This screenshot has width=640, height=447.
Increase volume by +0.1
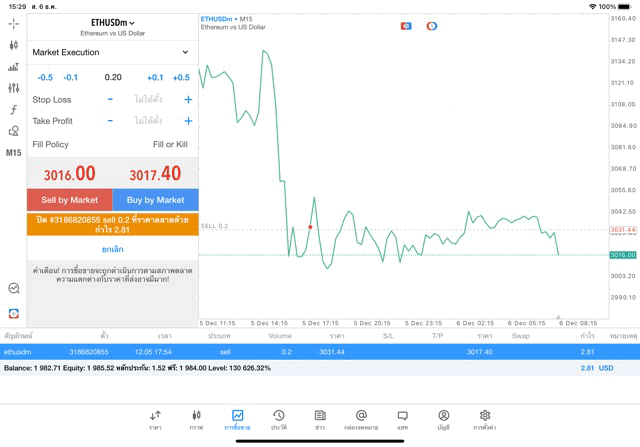(155, 77)
